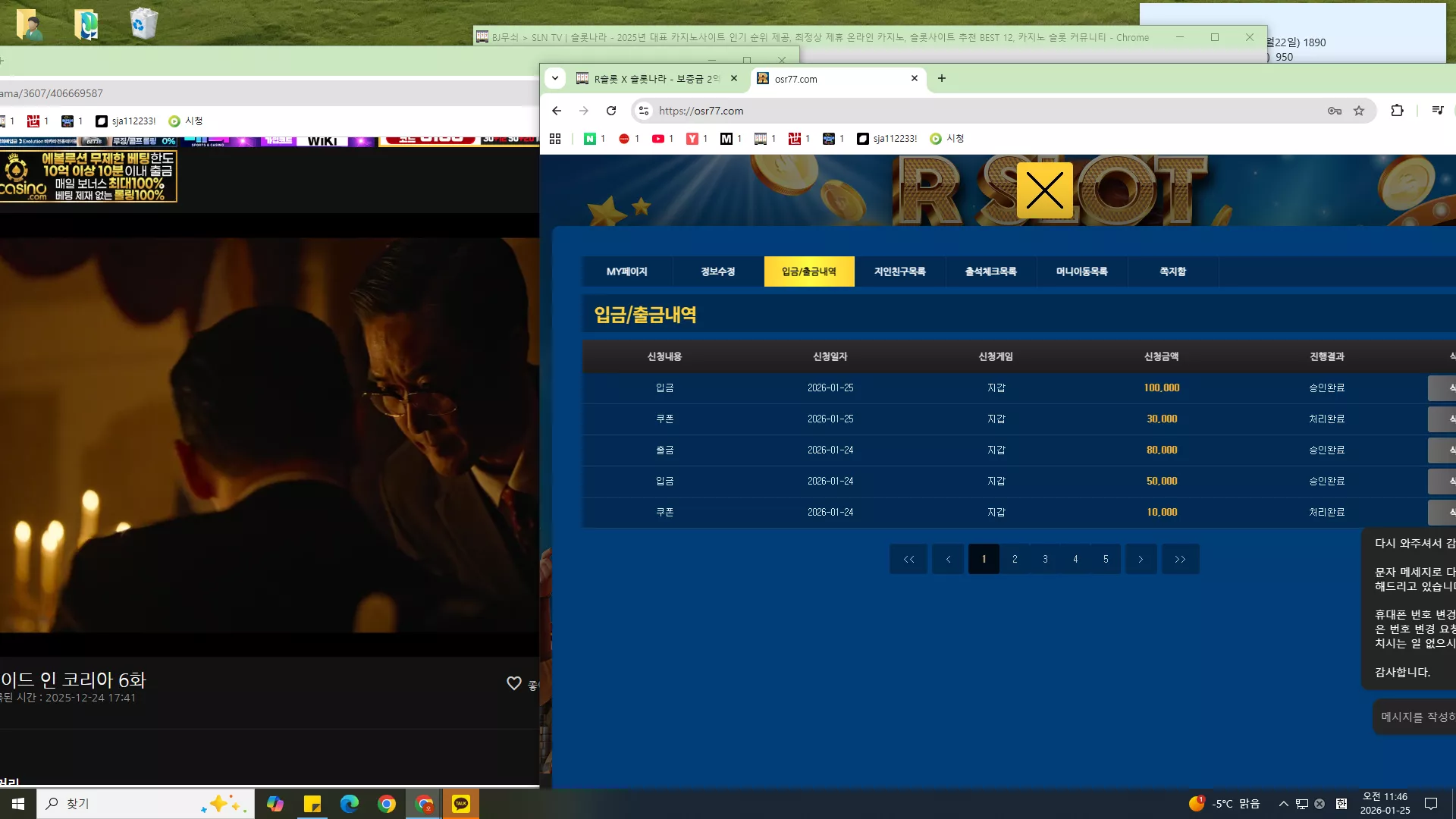
Task: Close the popup with the yellow X button
Action: 1044,190
